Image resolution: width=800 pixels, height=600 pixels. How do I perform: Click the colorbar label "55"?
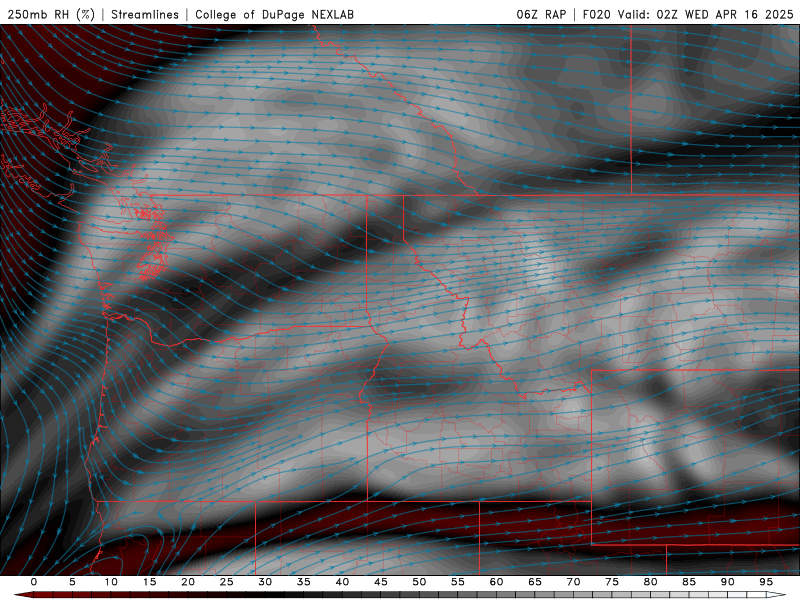pyautogui.click(x=458, y=582)
